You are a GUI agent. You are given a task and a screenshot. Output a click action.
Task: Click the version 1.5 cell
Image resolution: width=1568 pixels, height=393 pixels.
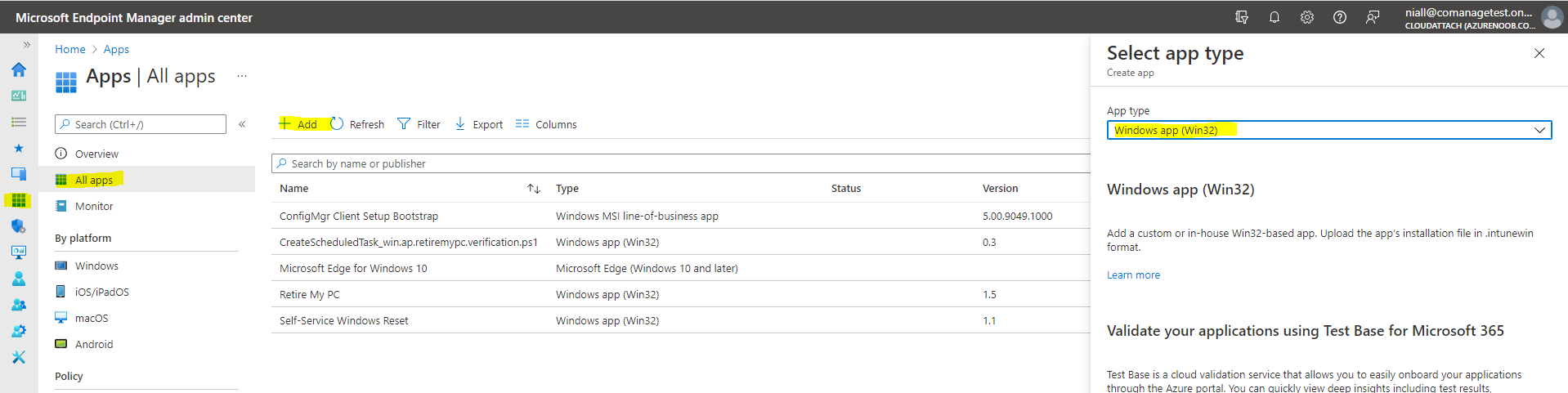[989, 294]
